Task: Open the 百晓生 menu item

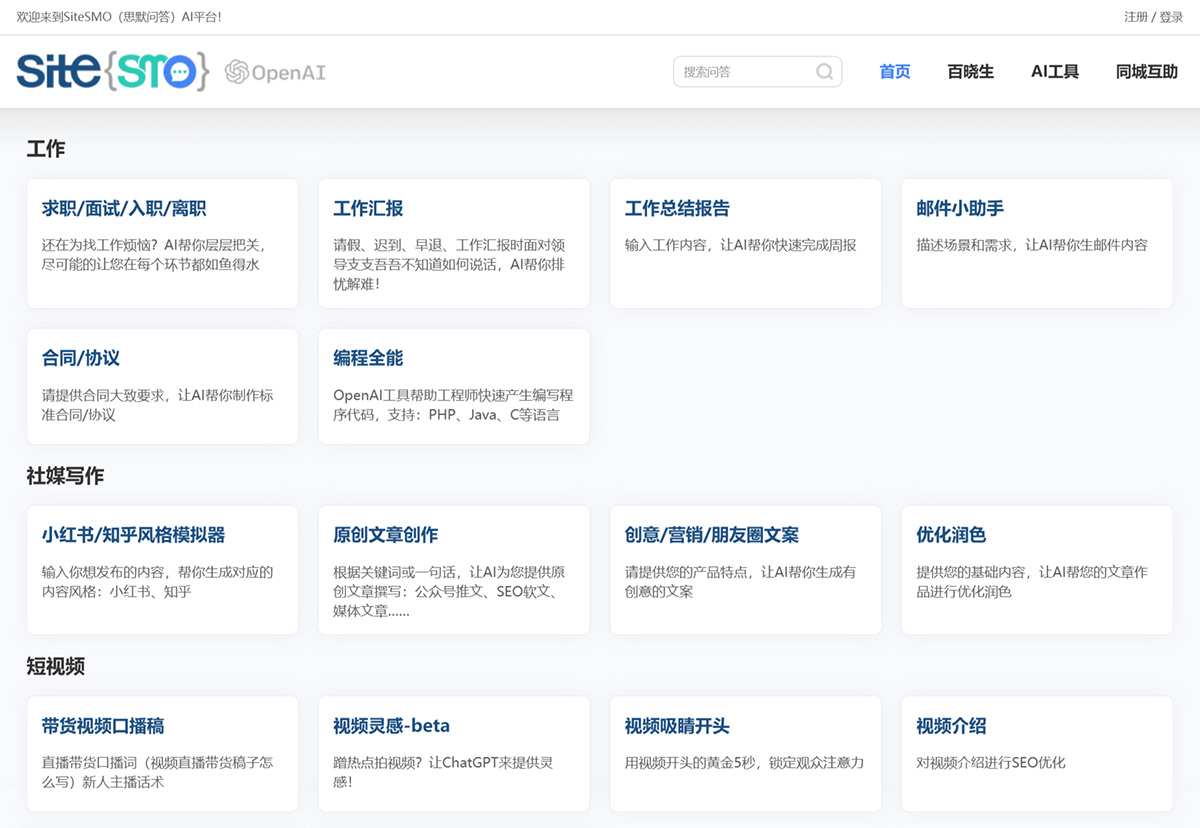Action: 969,71
